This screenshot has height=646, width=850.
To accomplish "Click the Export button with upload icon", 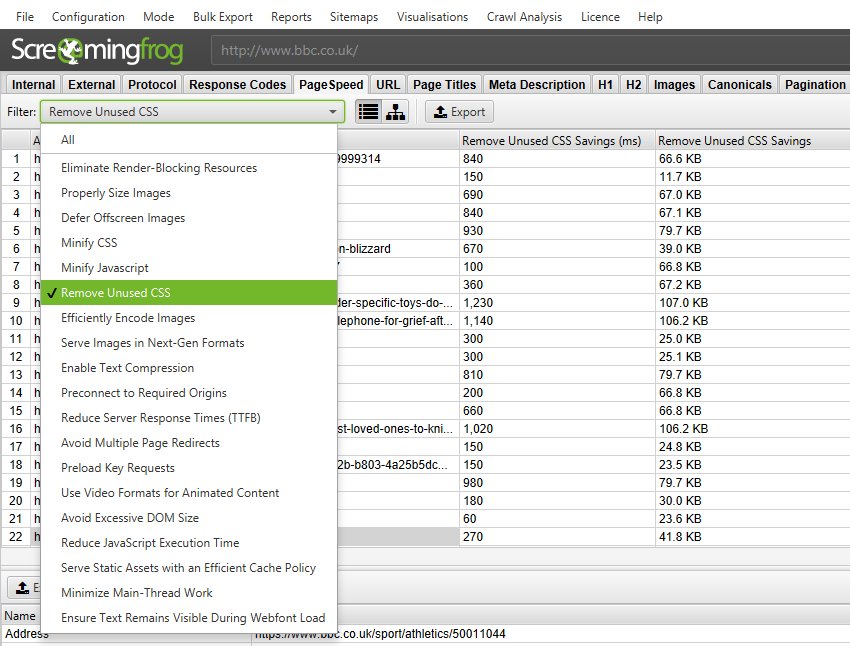I will pos(458,112).
